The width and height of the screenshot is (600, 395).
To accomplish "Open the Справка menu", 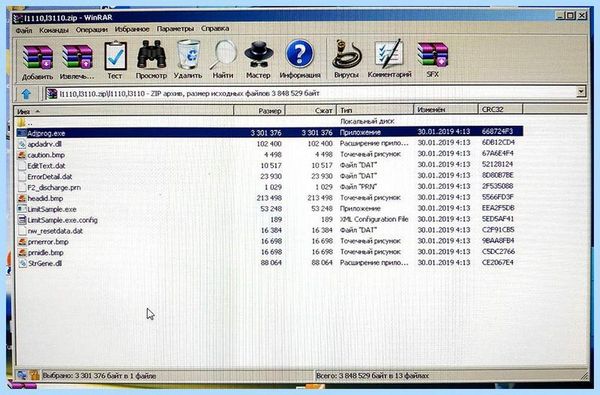I will (215, 29).
